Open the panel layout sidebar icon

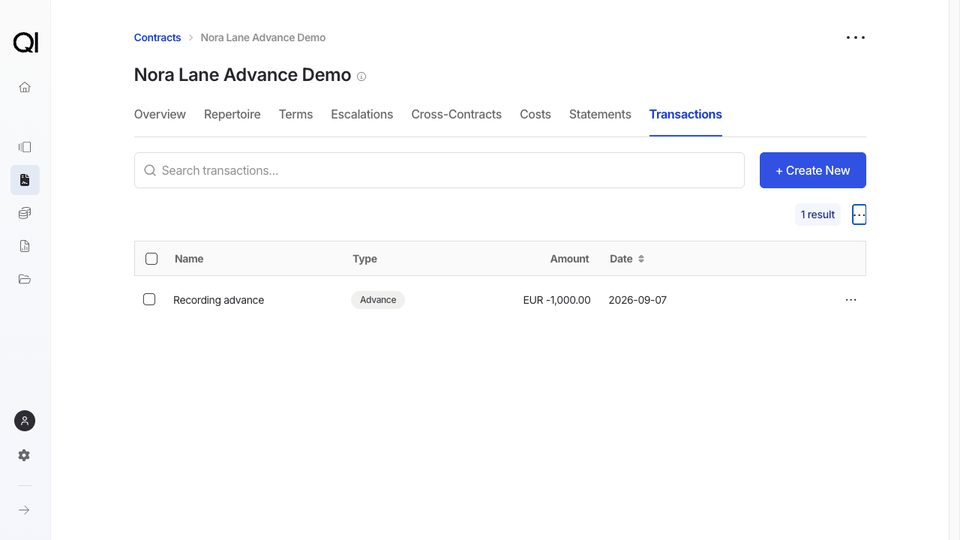[24, 147]
